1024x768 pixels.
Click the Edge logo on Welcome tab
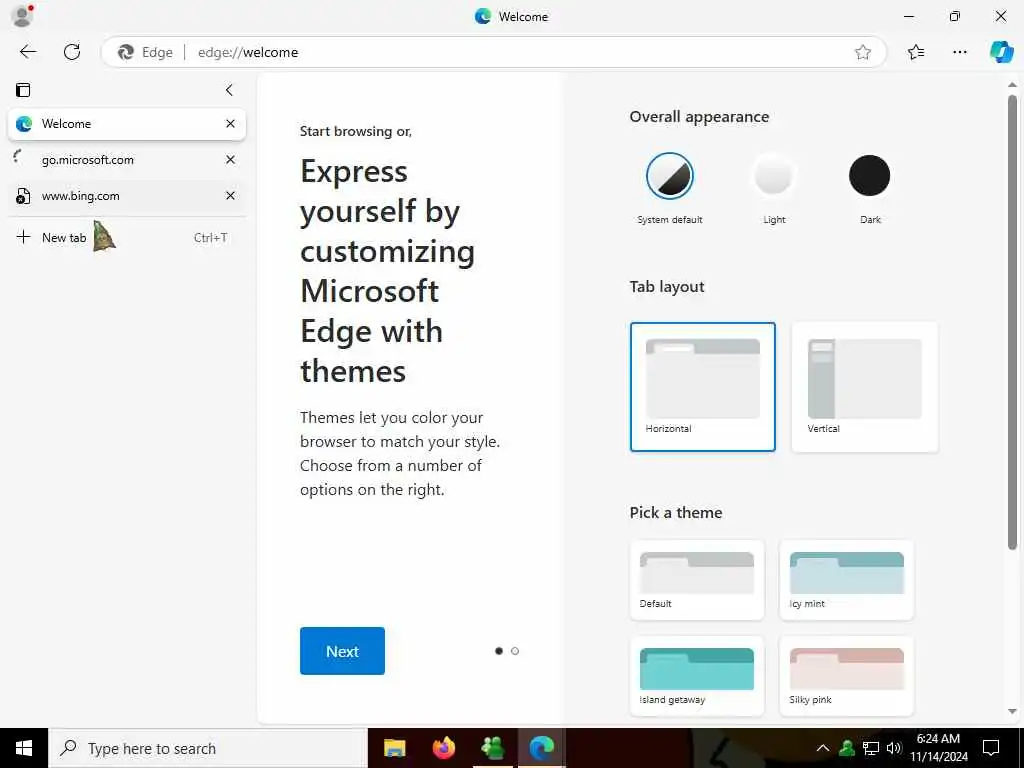click(x=24, y=124)
